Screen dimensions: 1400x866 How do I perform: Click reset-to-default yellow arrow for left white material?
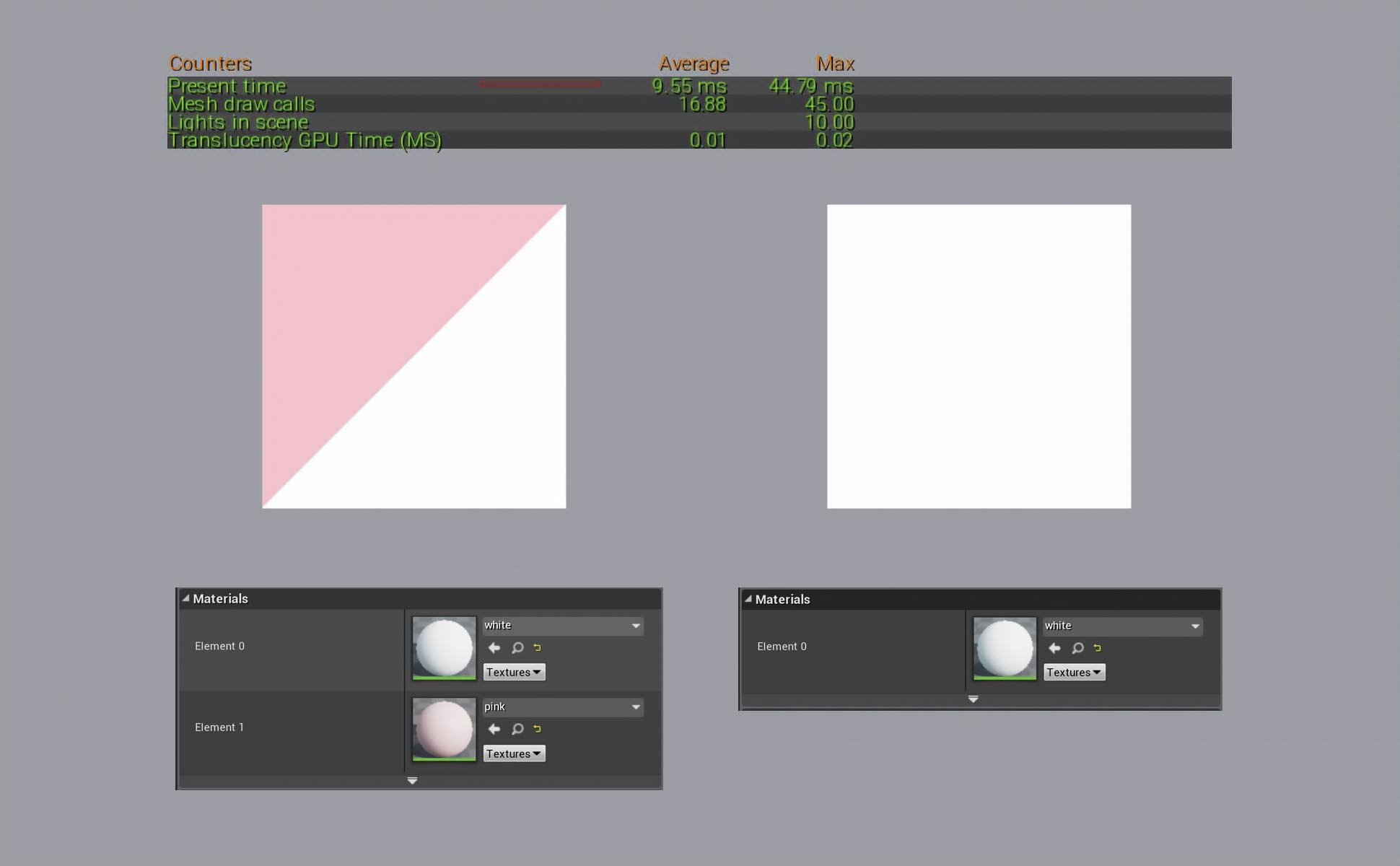click(537, 648)
